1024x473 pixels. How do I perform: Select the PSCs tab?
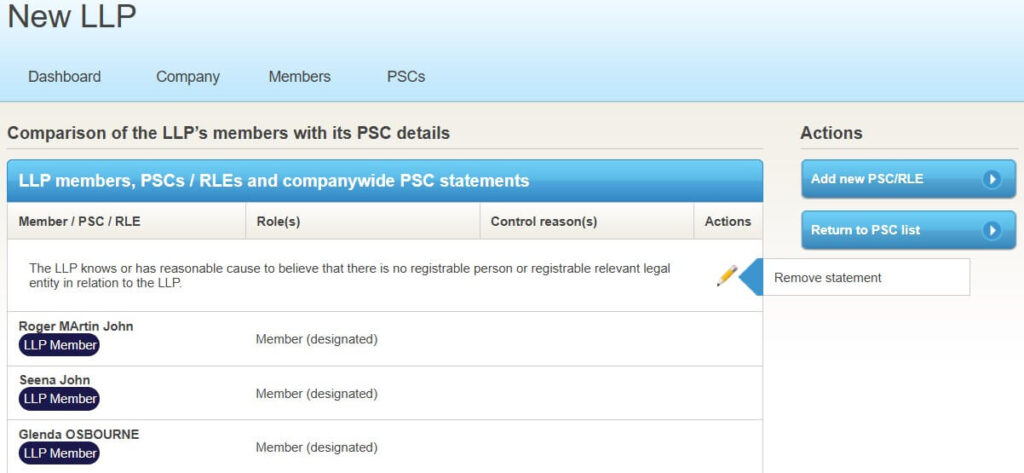pos(406,77)
